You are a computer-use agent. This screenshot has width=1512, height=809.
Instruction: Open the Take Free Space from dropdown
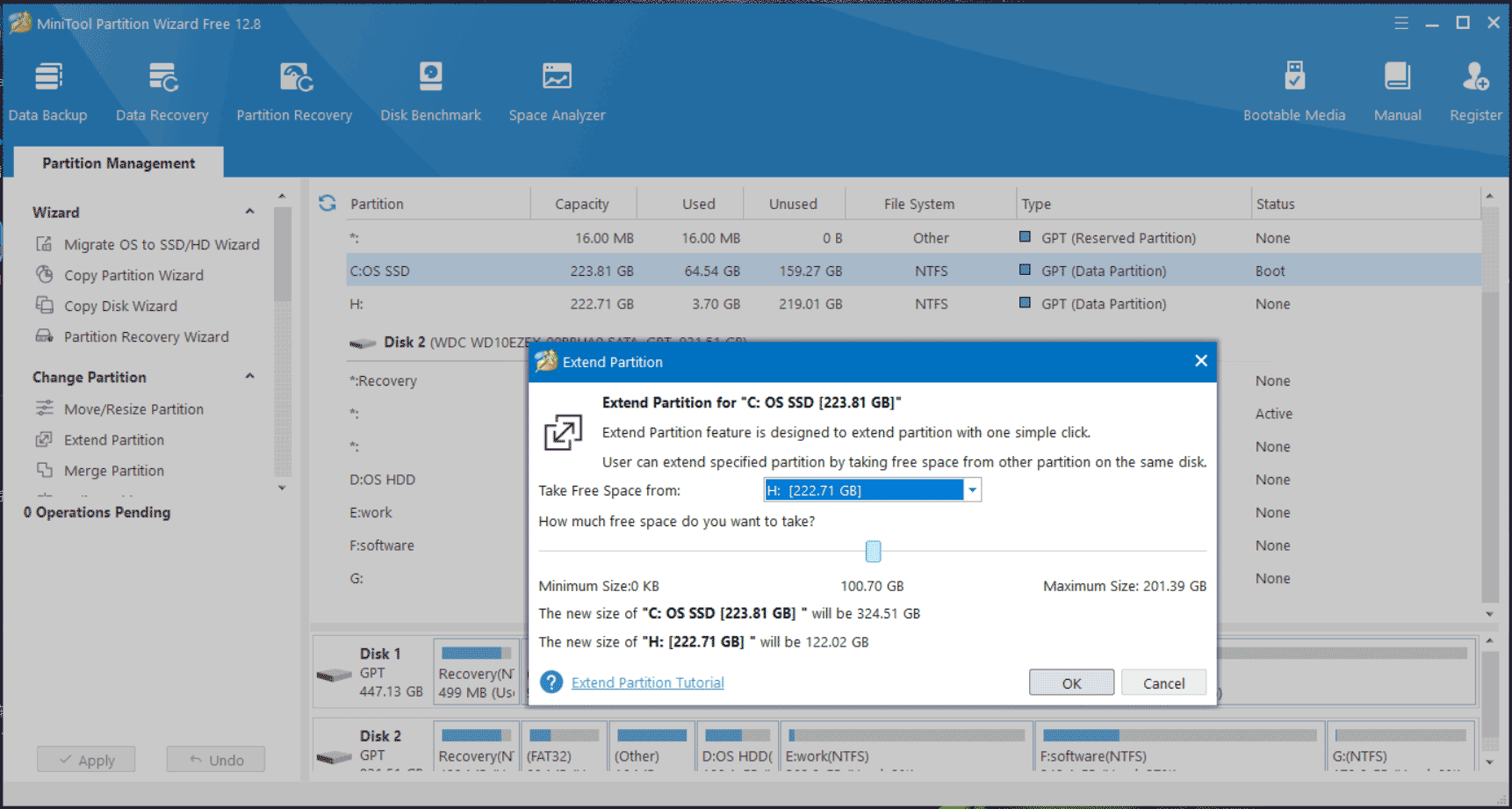972,490
